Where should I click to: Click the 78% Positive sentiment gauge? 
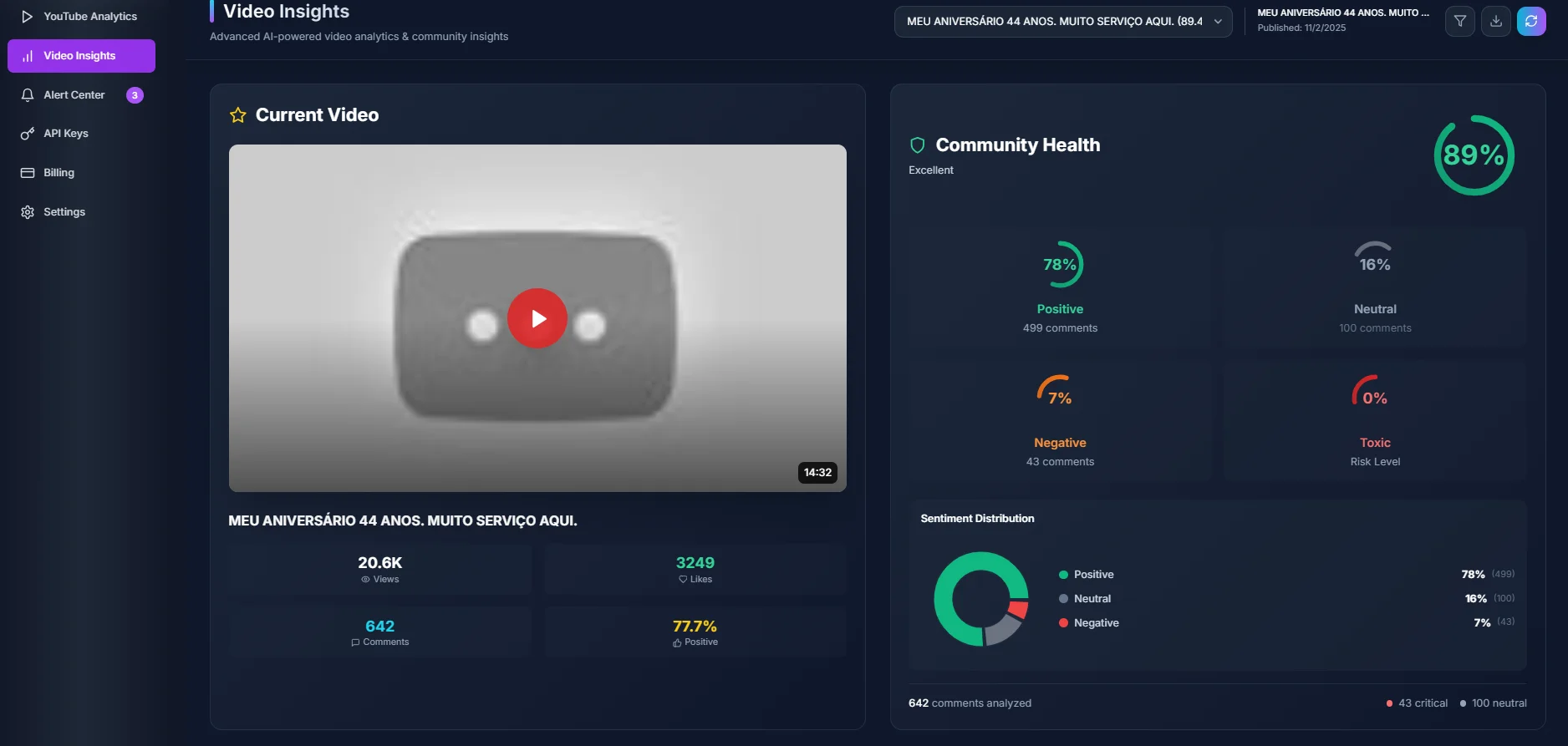tap(1060, 265)
